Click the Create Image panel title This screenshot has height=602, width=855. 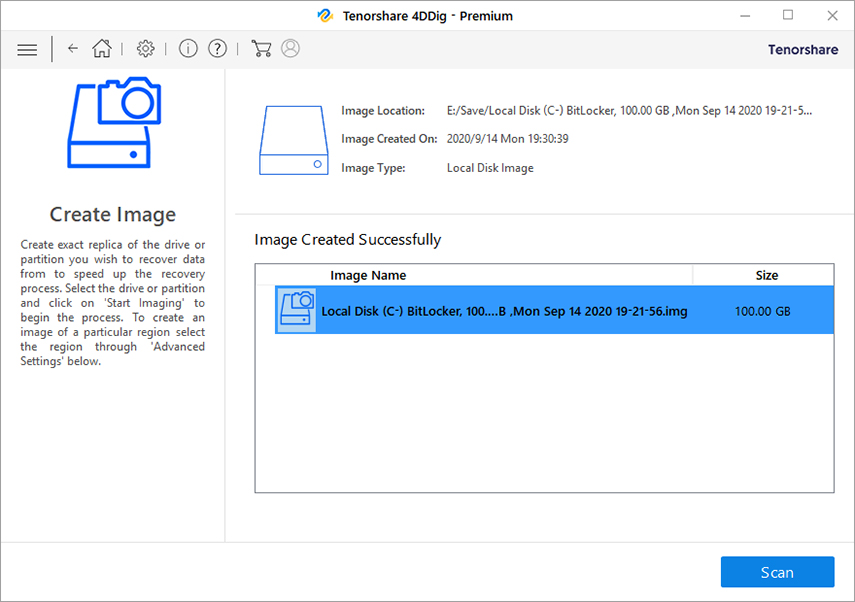point(113,214)
